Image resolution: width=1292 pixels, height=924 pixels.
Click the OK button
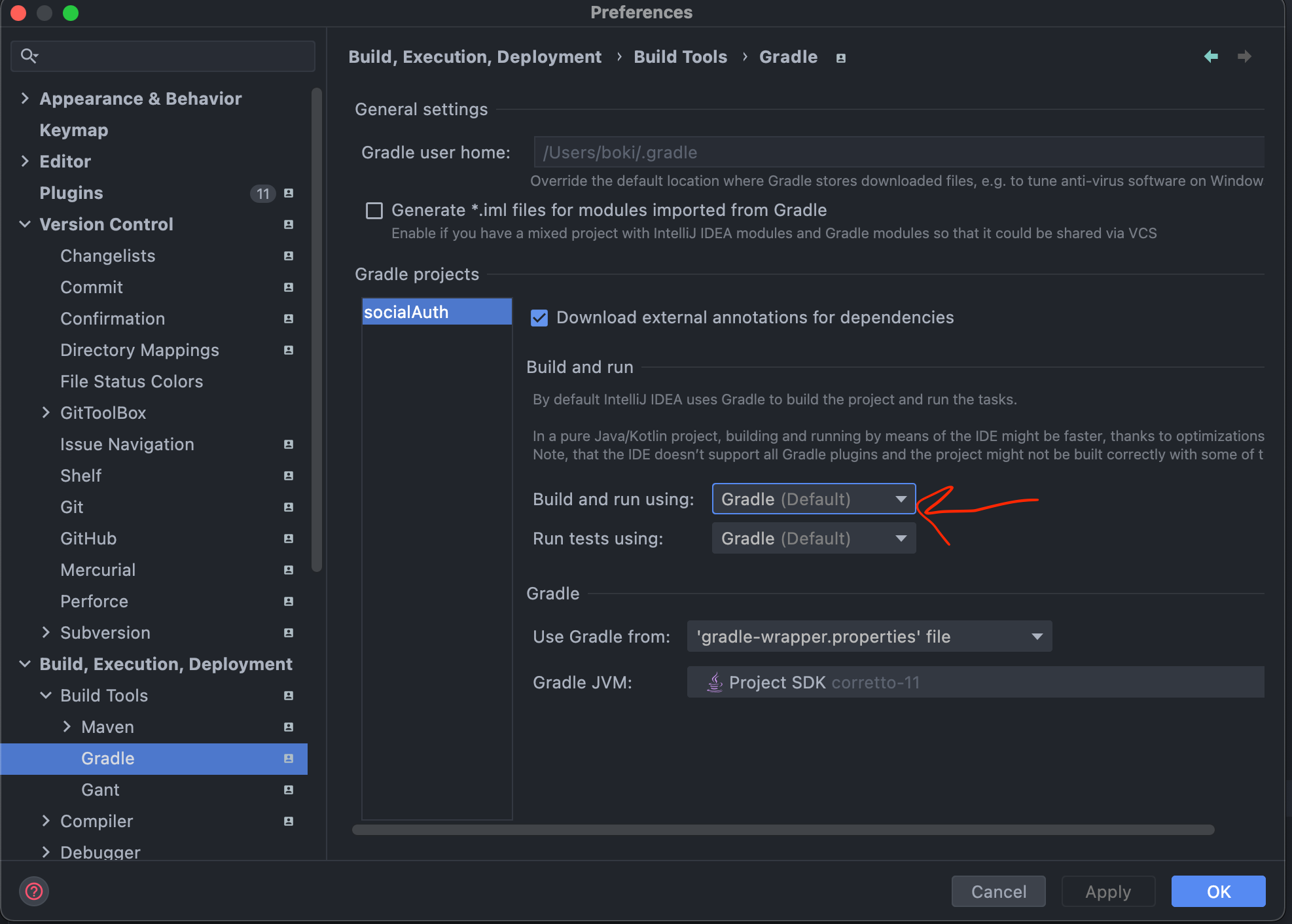[1218, 891]
